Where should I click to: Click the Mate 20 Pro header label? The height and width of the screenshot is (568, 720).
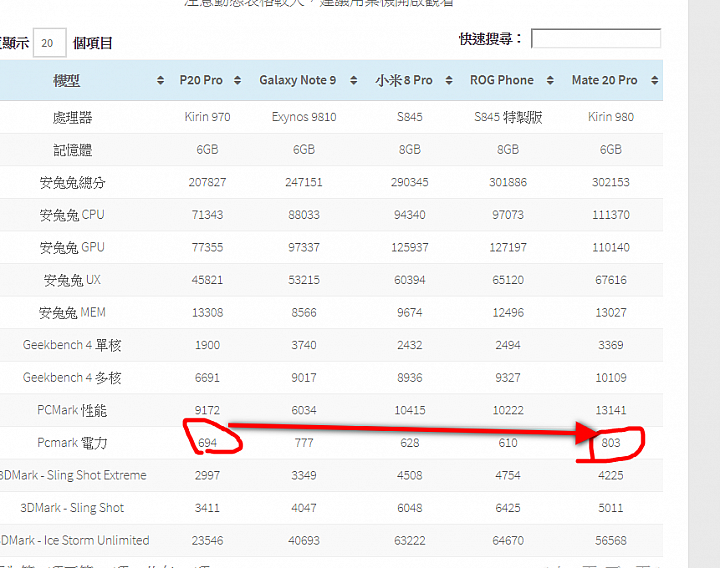coord(604,80)
